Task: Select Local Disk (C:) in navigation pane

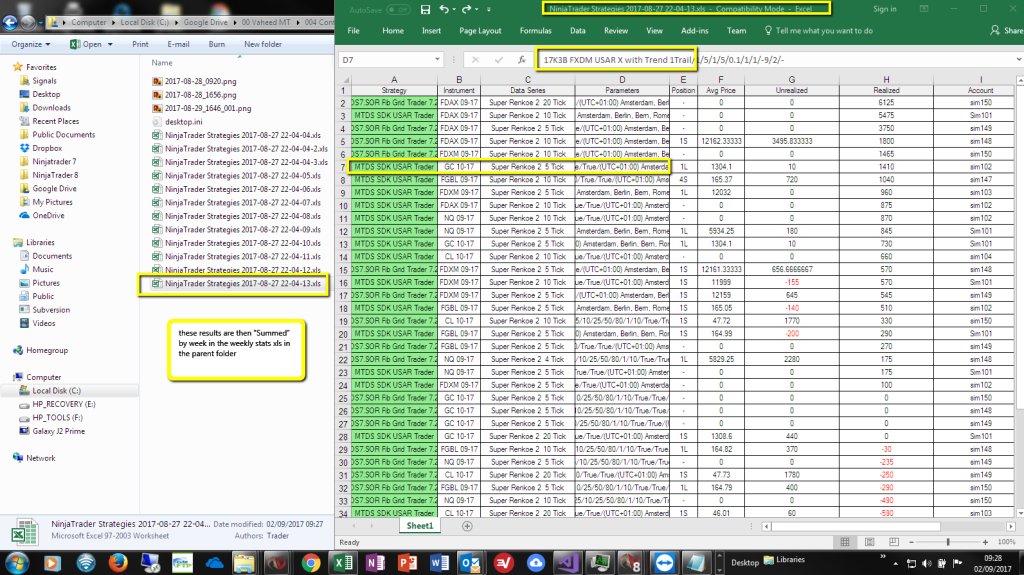Action: pyautogui.click(x=56, y=391)
